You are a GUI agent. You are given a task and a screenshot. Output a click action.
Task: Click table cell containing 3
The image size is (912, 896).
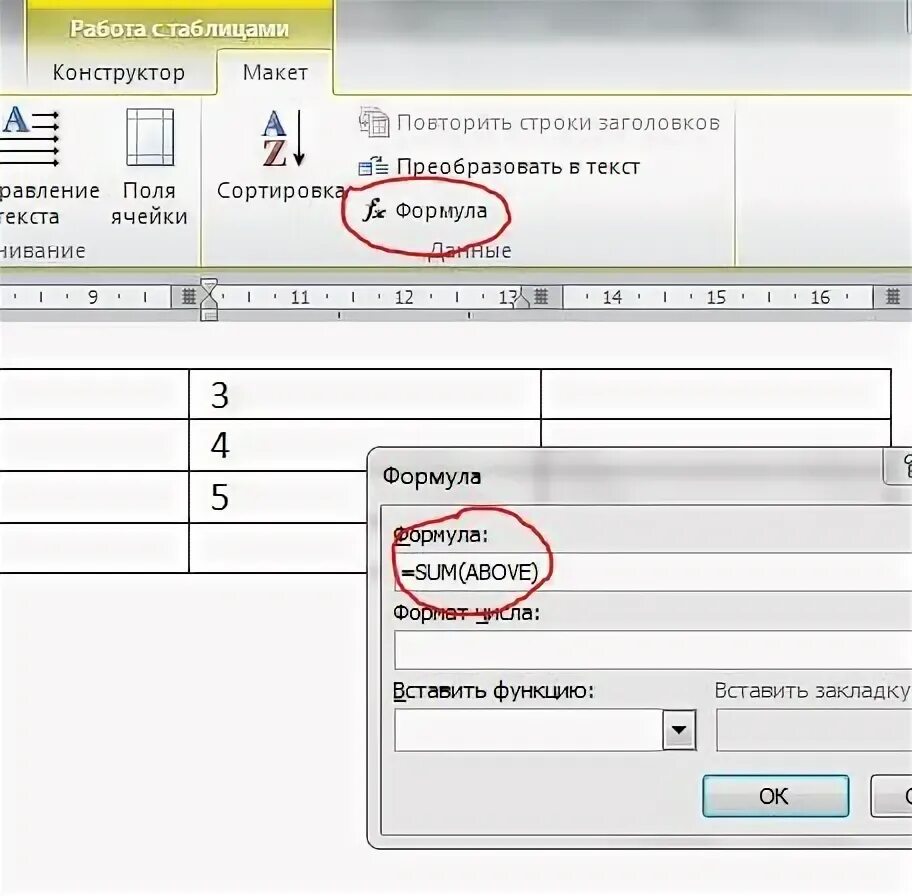[x=365, y=394]
